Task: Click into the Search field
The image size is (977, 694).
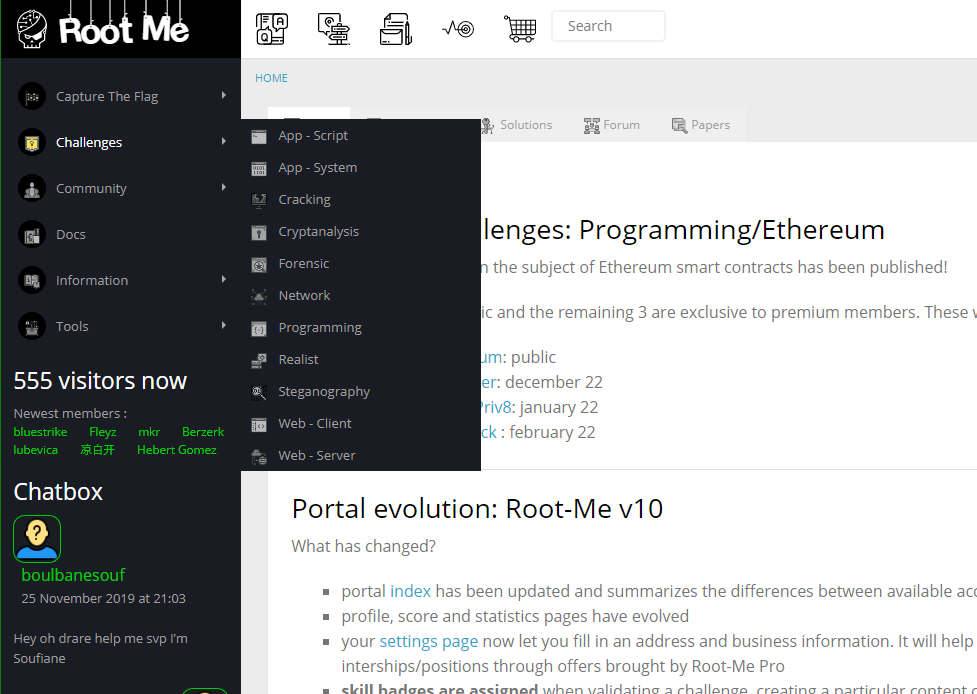Action: coord(608,26)
